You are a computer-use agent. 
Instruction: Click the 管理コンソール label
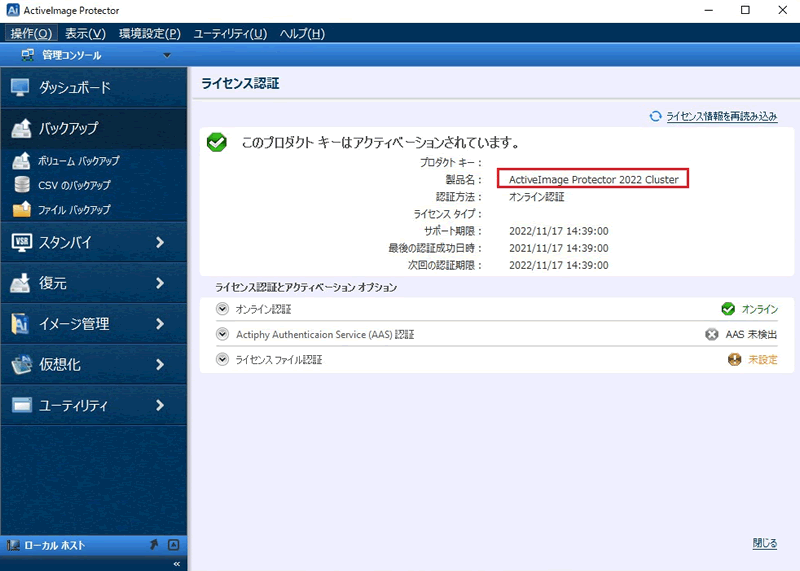click(71, 55)
